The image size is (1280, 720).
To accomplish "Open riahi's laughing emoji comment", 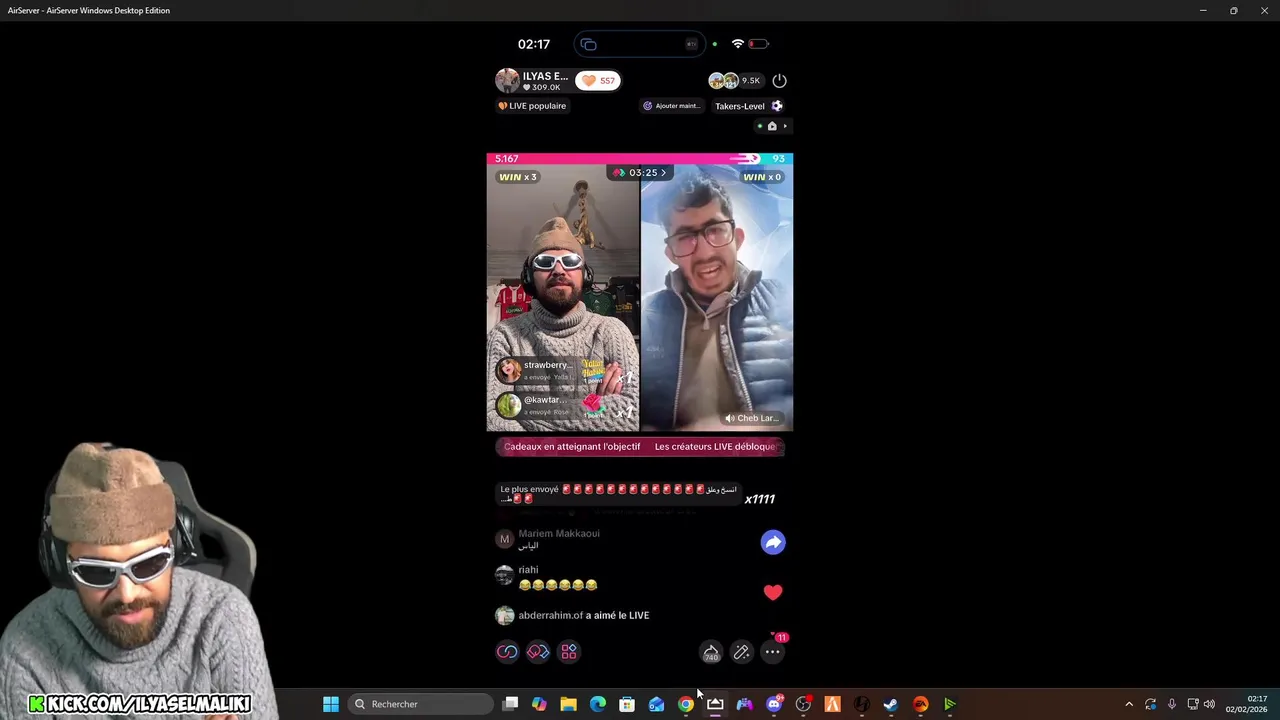I will pos(547,577).
